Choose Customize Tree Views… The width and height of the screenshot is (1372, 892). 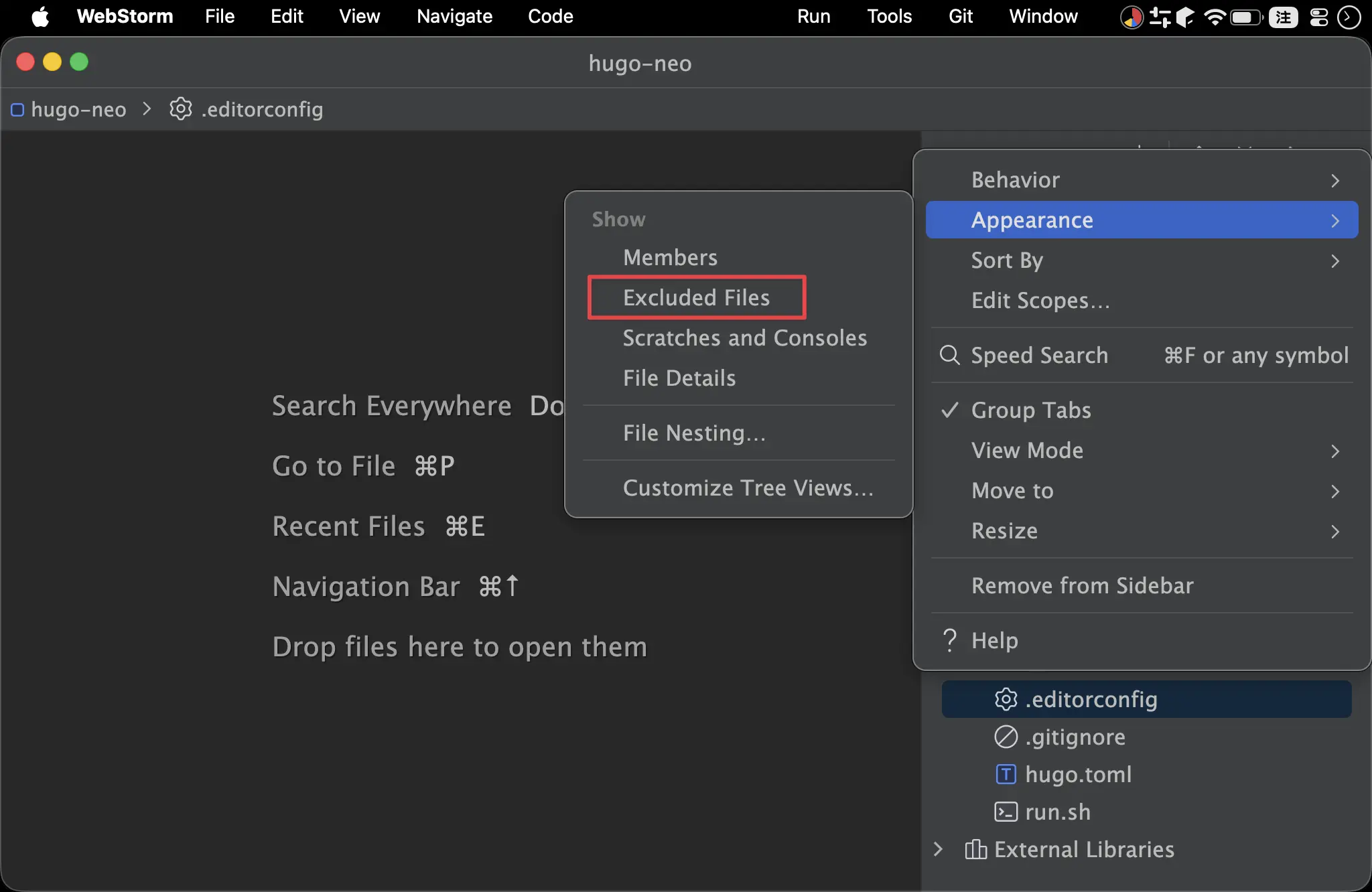739,488
